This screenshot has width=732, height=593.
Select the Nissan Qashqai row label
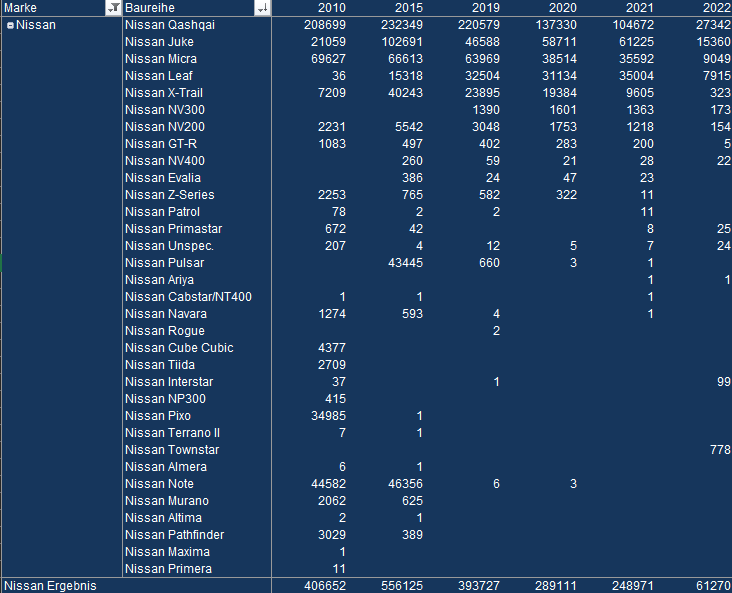click(x=170, y=25)
